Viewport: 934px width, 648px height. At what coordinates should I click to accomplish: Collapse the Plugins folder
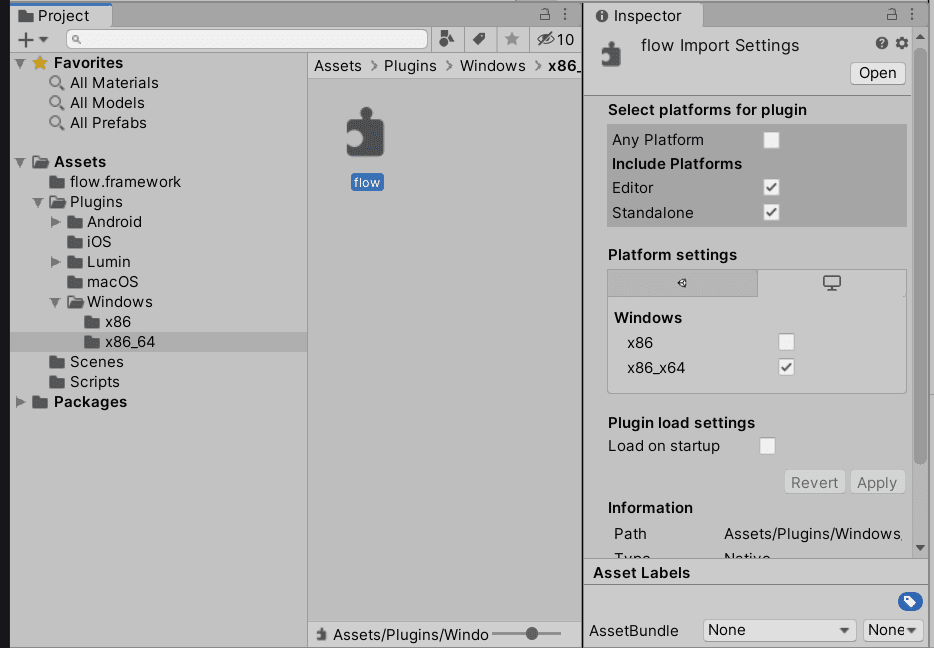pyautogui.click(x=38, y=202)
